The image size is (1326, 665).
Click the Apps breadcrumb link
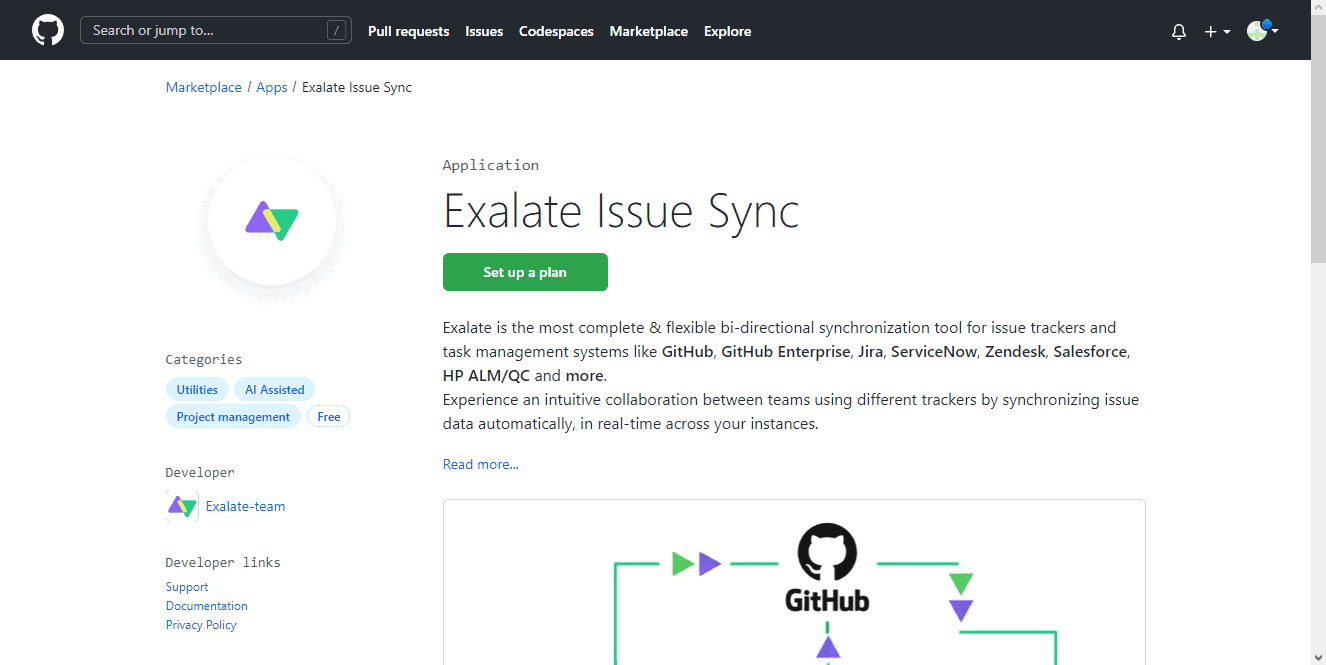click(271, 87)
